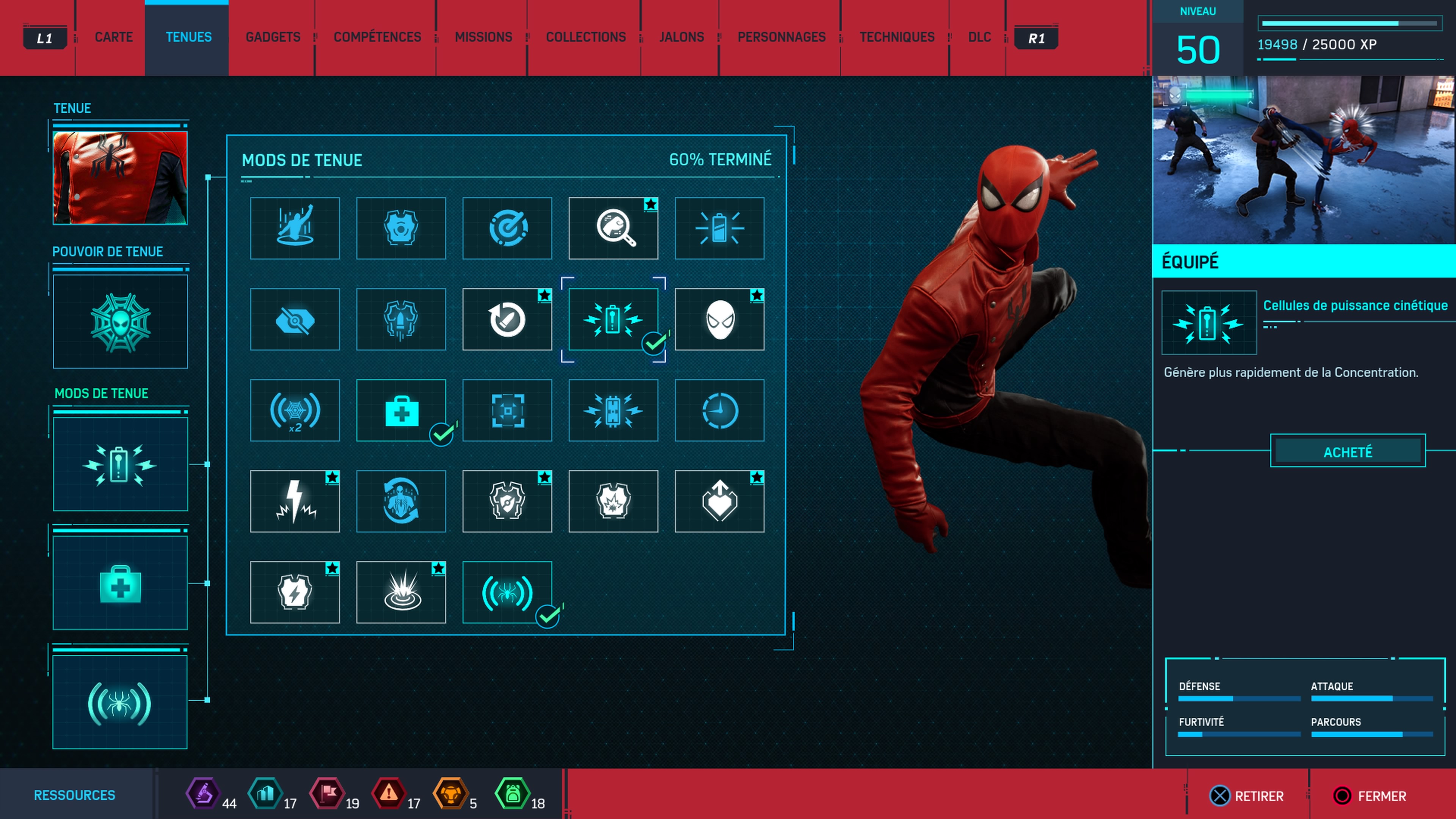Image resolution: width=1456 pixels, height=819 pixels.
Task: Select the kinetic power cells mod
Action: [x=613, y=319]
